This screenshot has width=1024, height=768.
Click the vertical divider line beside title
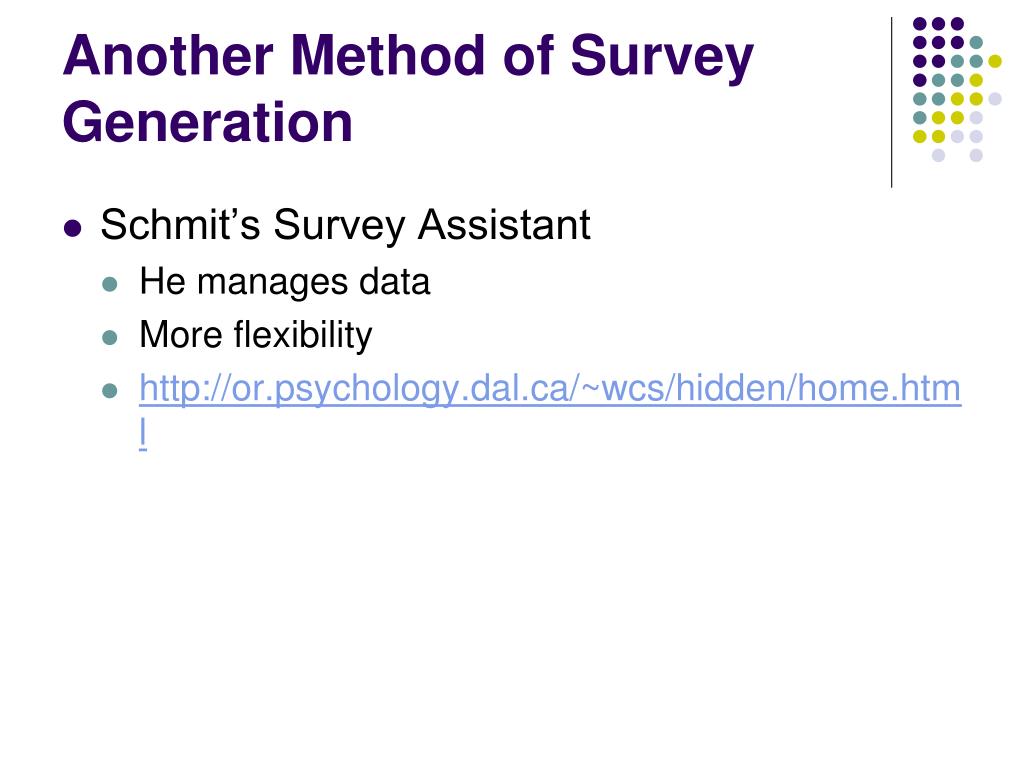click(891, 103)
